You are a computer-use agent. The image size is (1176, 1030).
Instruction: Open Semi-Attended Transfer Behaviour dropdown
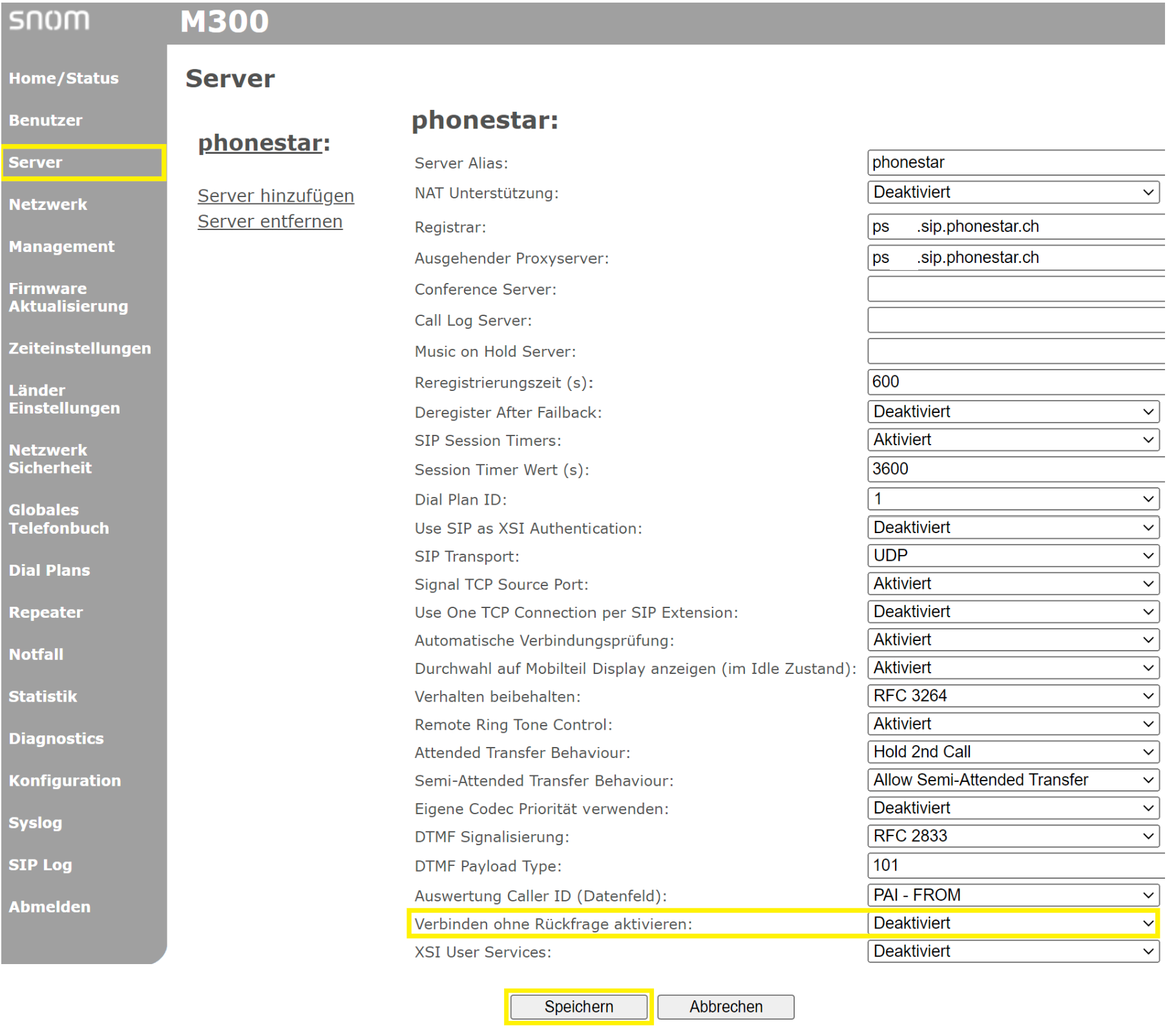click(x=1013, y=780)
